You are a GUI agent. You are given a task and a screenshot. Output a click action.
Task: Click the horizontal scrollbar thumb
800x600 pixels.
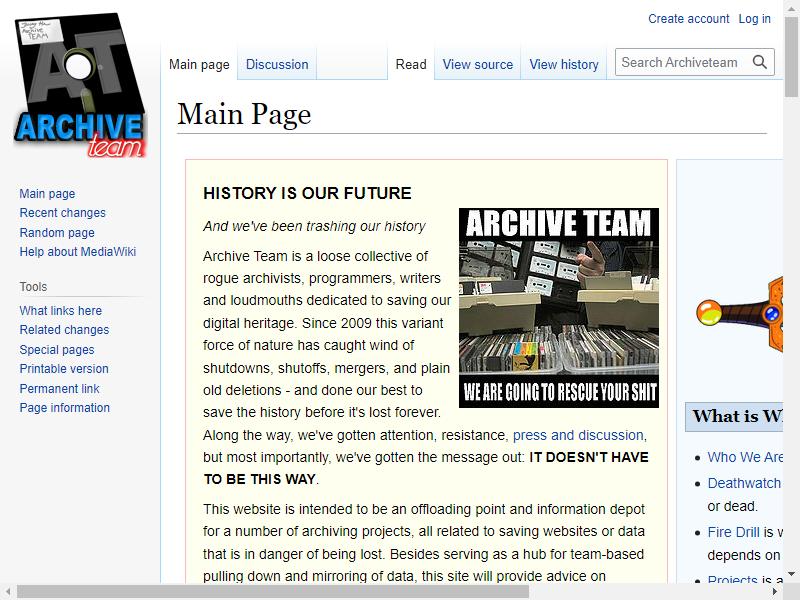[273, 592]
